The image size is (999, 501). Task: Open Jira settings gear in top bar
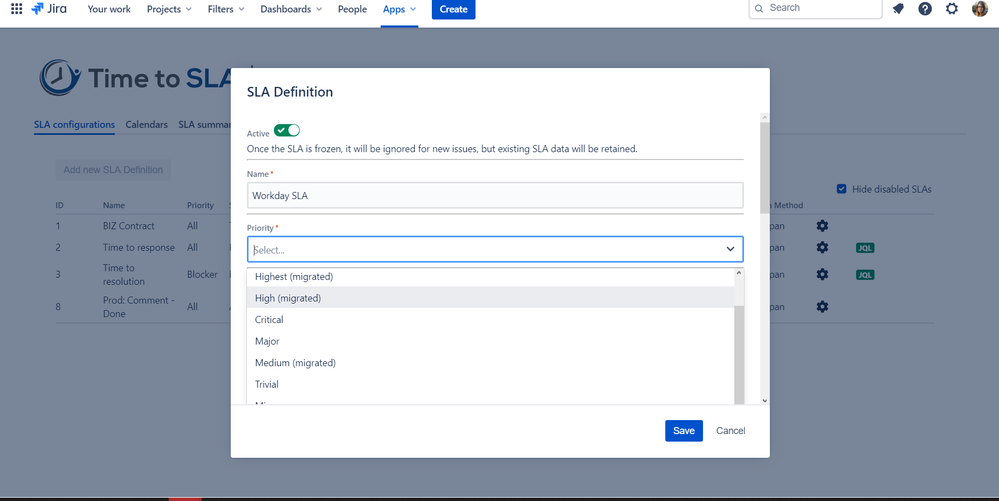952,9
